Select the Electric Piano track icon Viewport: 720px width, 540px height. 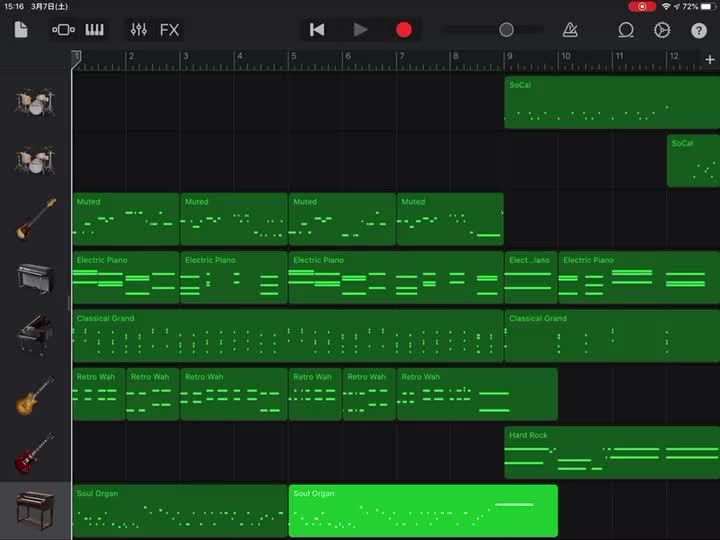[35, 277]
